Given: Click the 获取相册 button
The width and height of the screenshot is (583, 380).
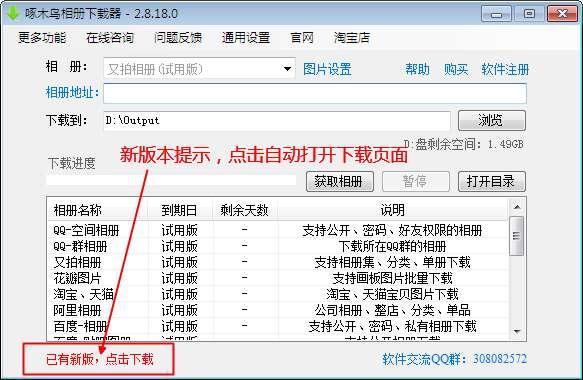Looking at the screenshot, I should (x=339, y=181).
